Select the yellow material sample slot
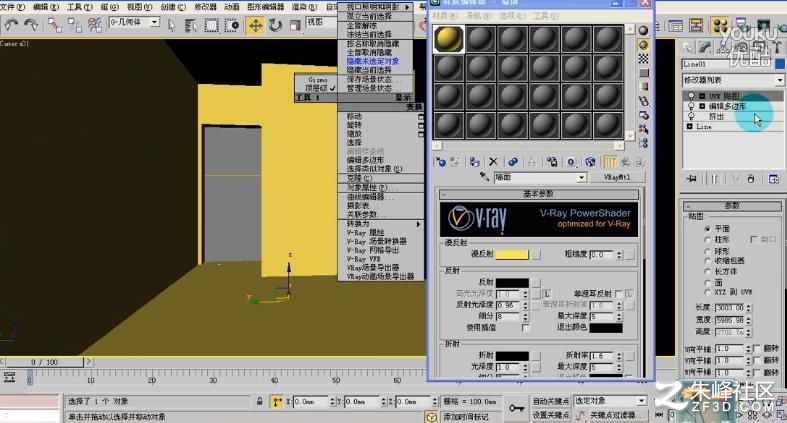This screenshot has width=787, height=423. [x=448, y=39]
